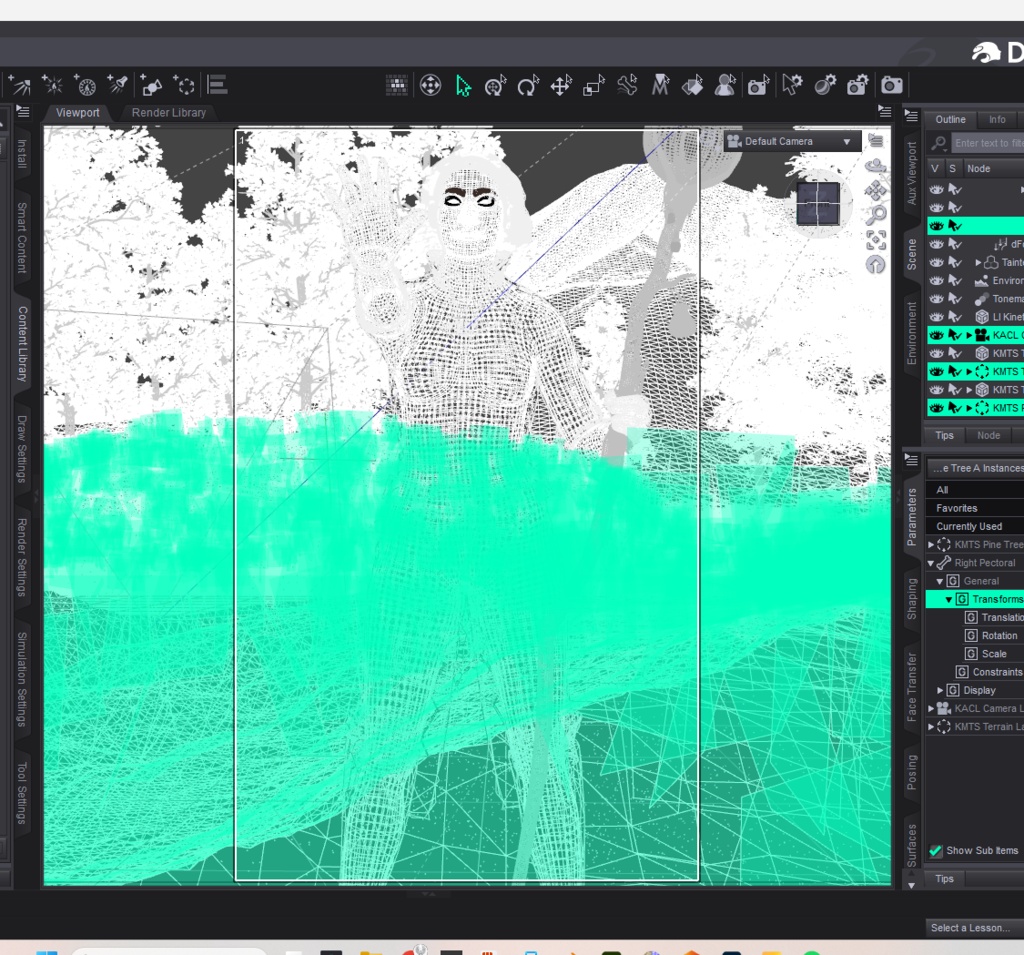
Task: Open the Viewport pane options menu
Action: (885, 111)
